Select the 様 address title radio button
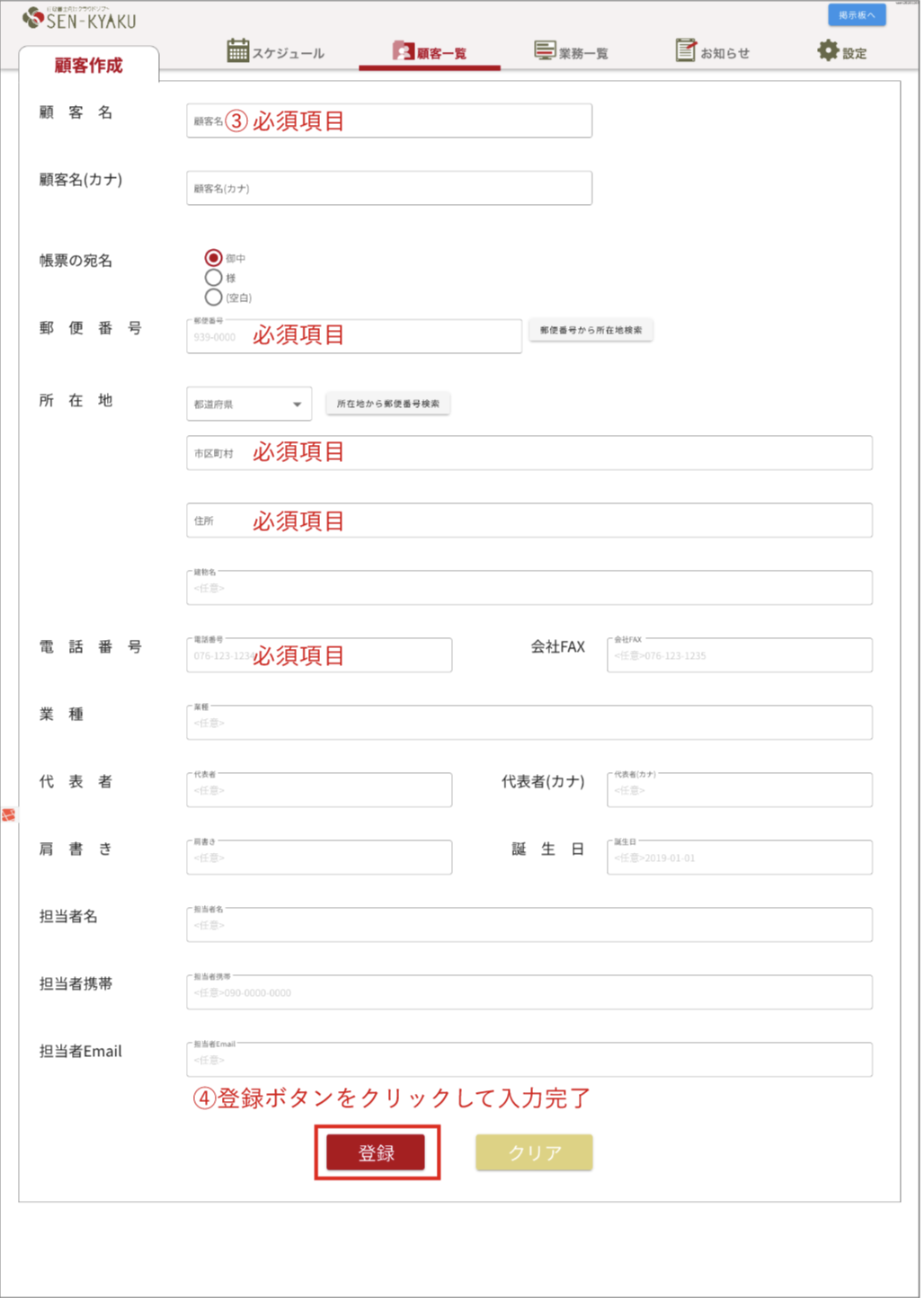The height and width of the screenshot is (1298, 924). [214, 278]
